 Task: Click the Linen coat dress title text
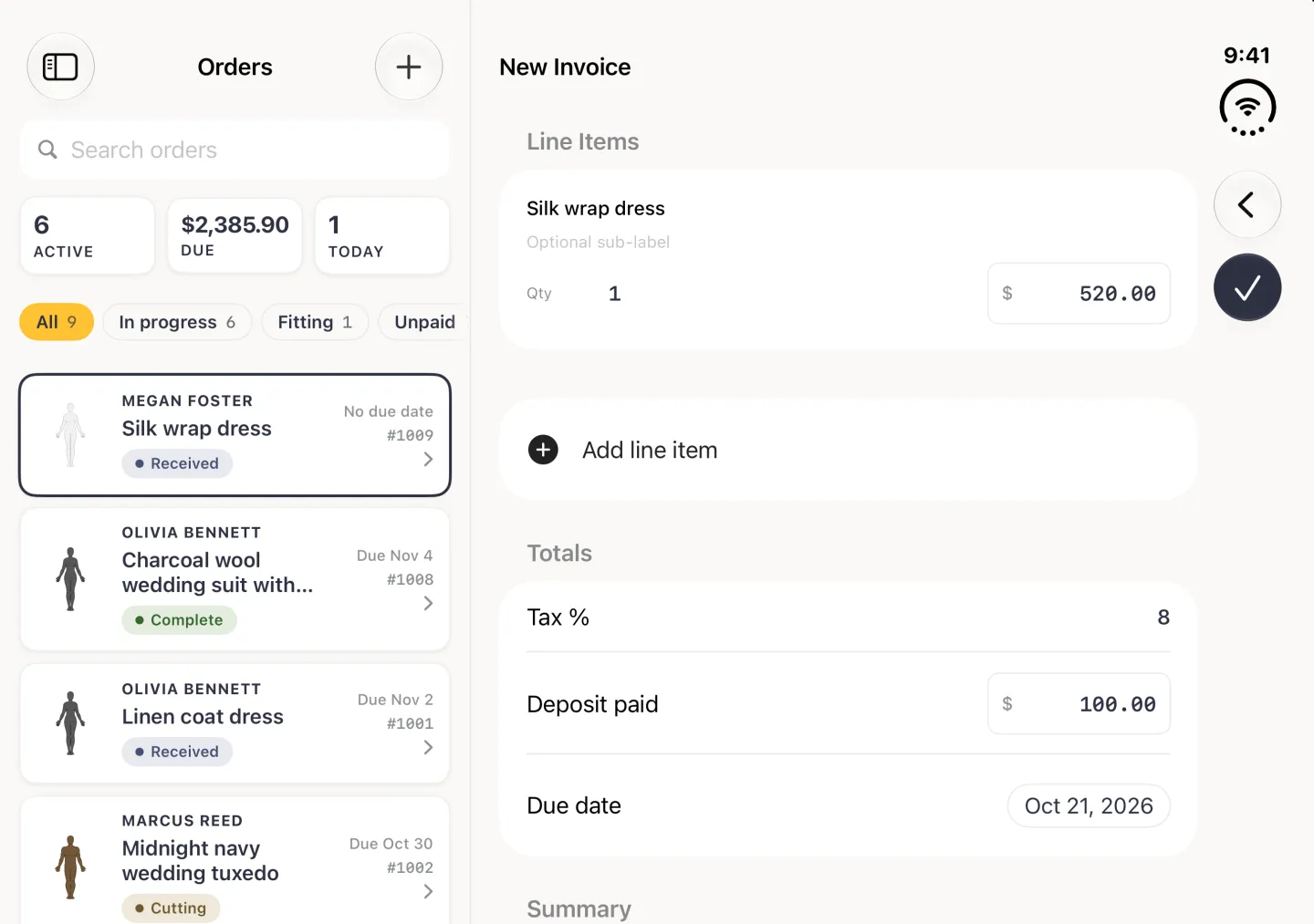click(203, 717)
